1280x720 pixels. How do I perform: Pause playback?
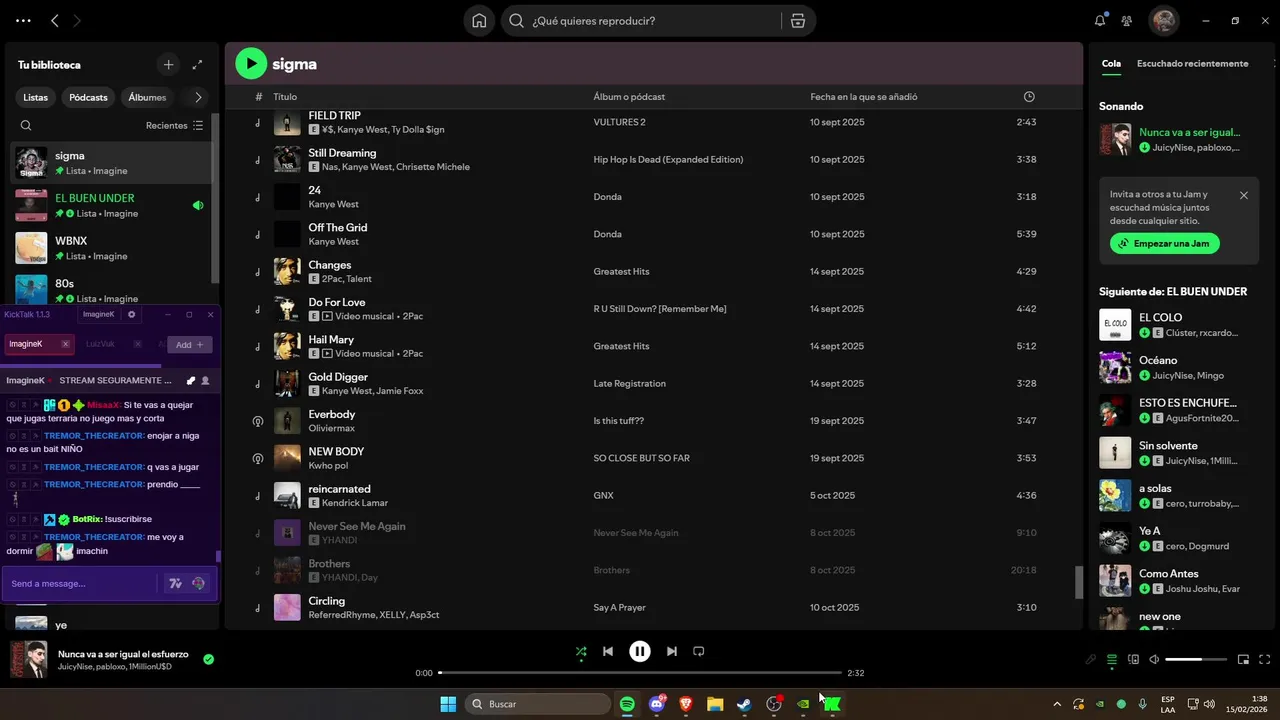[x=640, y=651]
